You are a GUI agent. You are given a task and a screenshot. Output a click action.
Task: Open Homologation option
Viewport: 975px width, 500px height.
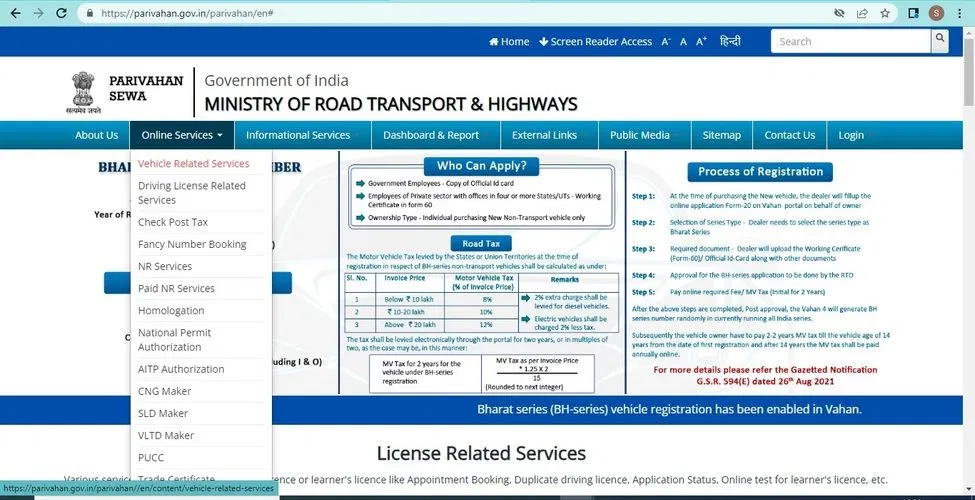[171, 310]
